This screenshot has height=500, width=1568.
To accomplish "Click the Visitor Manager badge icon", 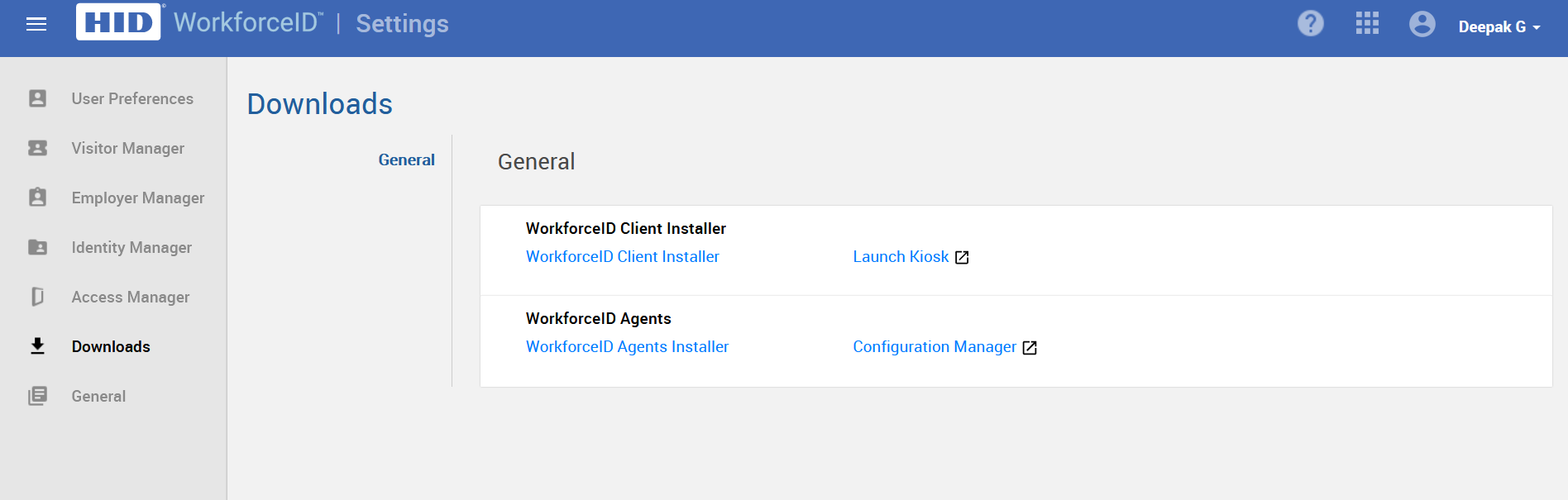I will tap(37, 148).
